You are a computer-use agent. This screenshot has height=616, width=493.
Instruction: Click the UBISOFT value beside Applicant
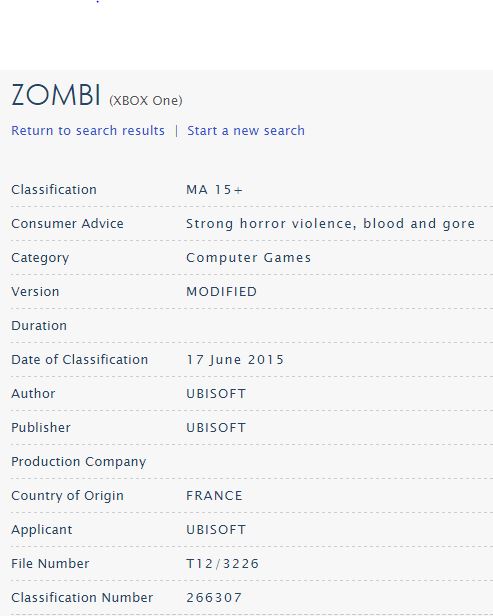click(x=216, y=530)
